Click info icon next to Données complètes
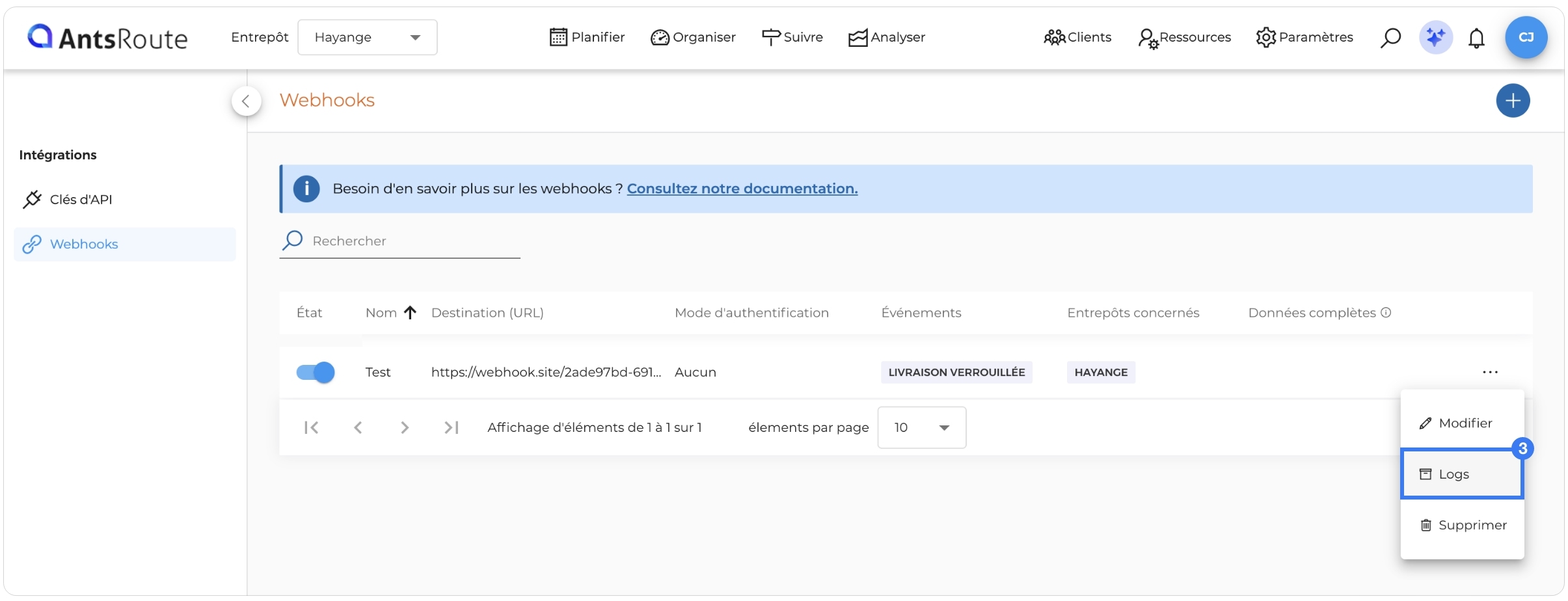 (1386, 312)
